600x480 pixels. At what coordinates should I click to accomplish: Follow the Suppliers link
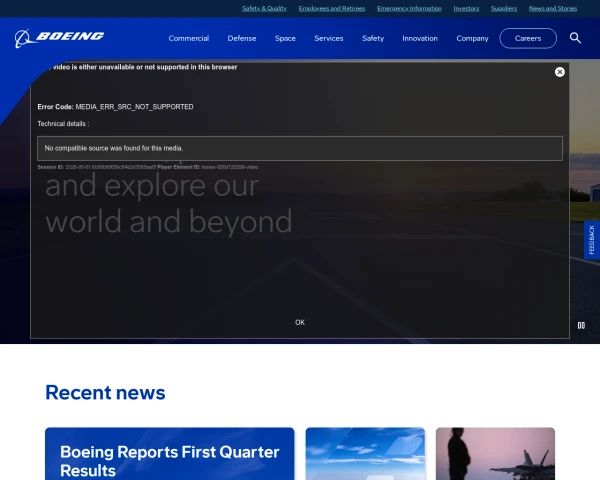(x=504, y=8)
